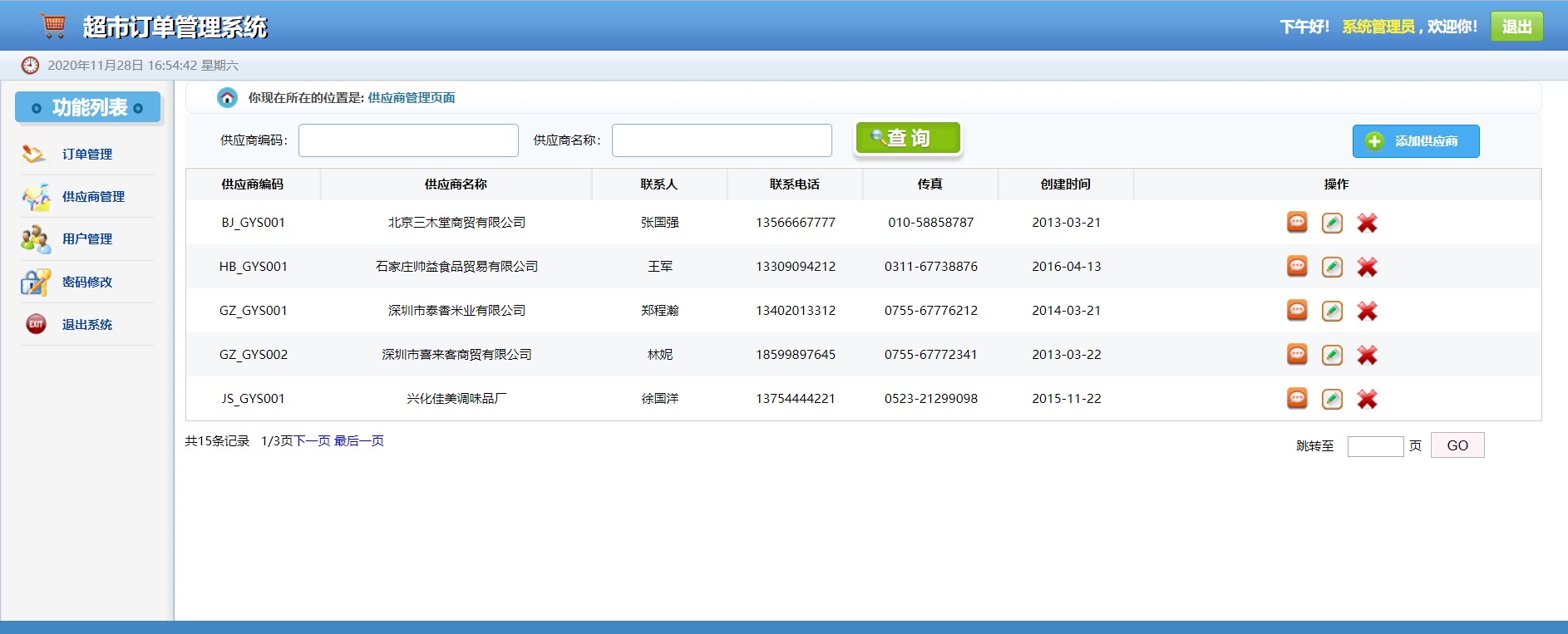Viewport: 1568px width, 634px height.
Task: Click the 添加供应商 button
Action: [x=1415, y=141]
